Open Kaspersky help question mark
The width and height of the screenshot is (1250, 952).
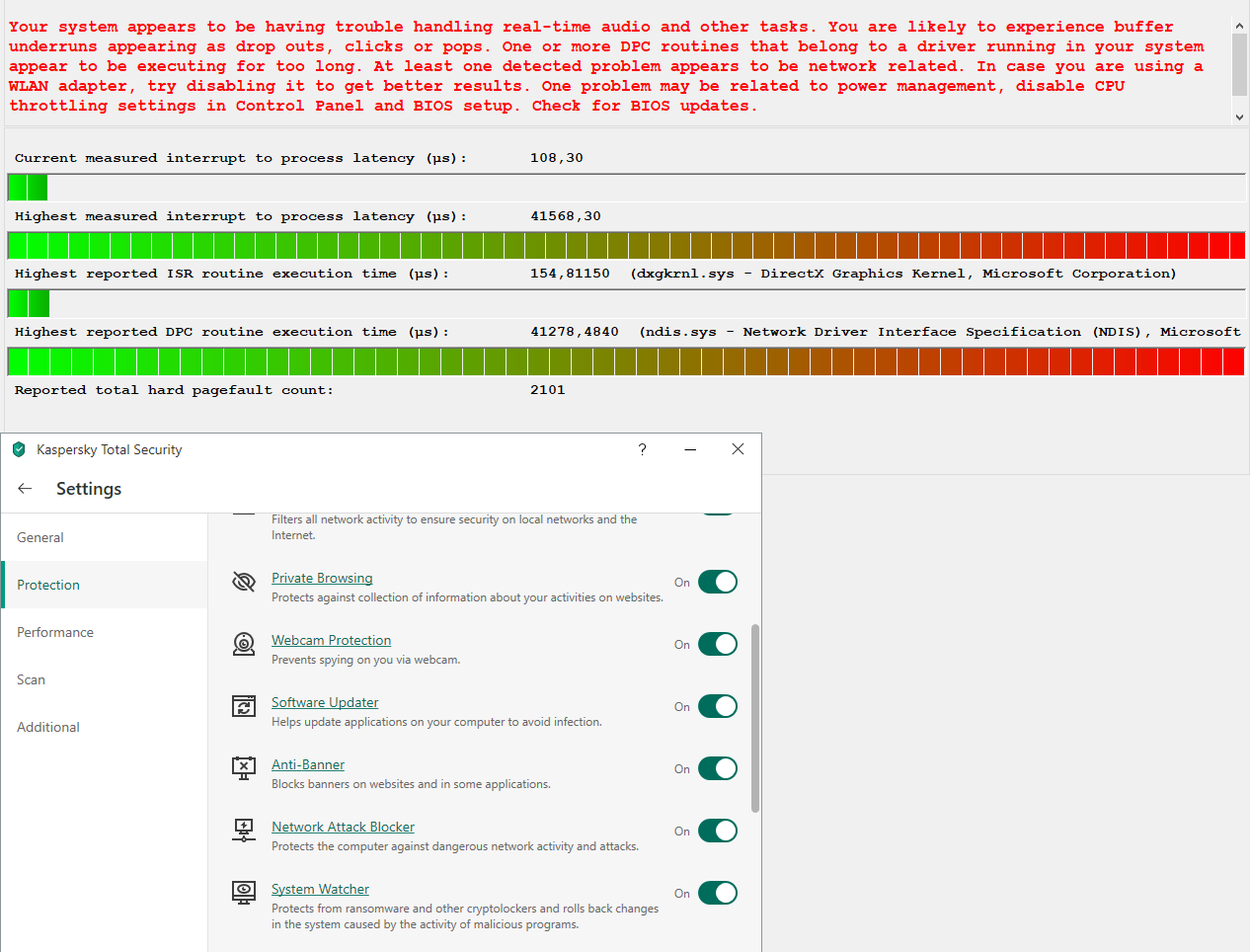pos(643,449)
